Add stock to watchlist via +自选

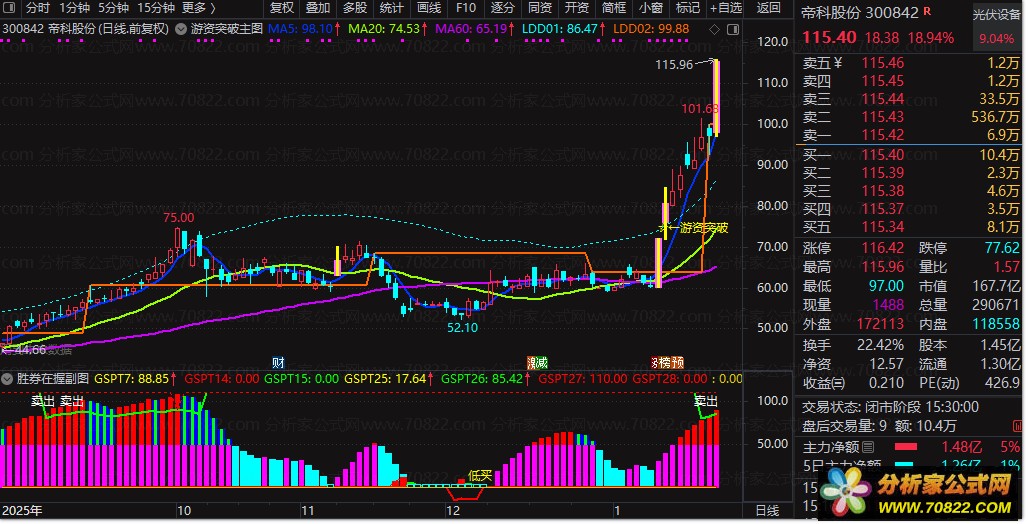726,8
